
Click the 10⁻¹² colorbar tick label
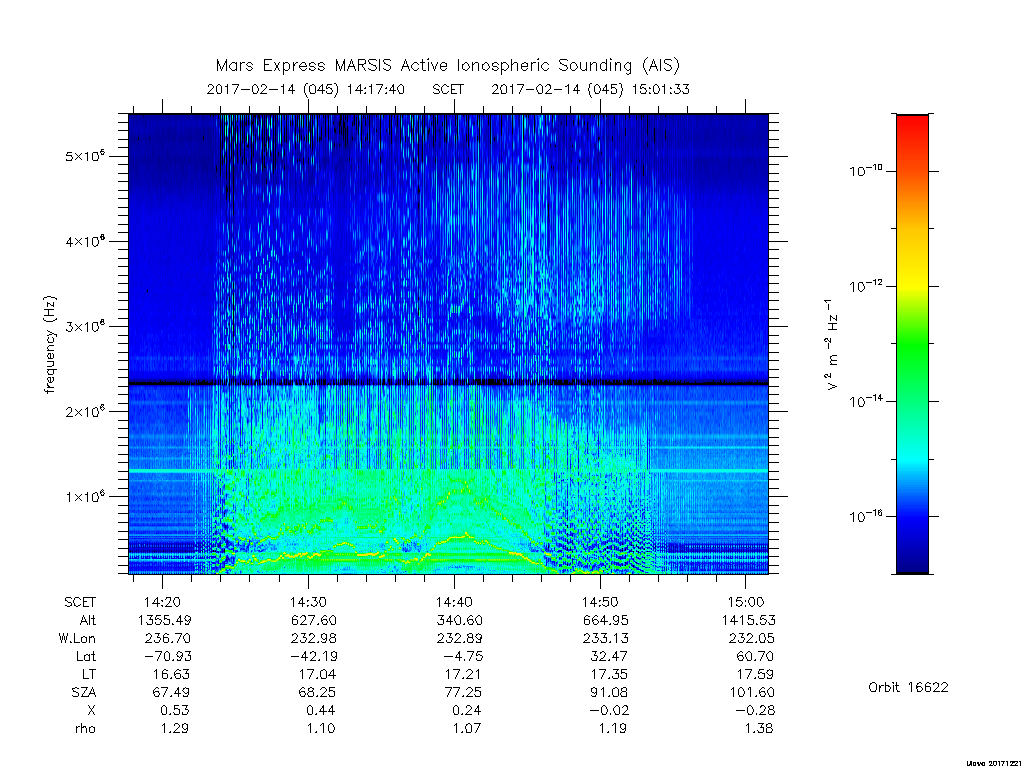[x=866, y=285]
